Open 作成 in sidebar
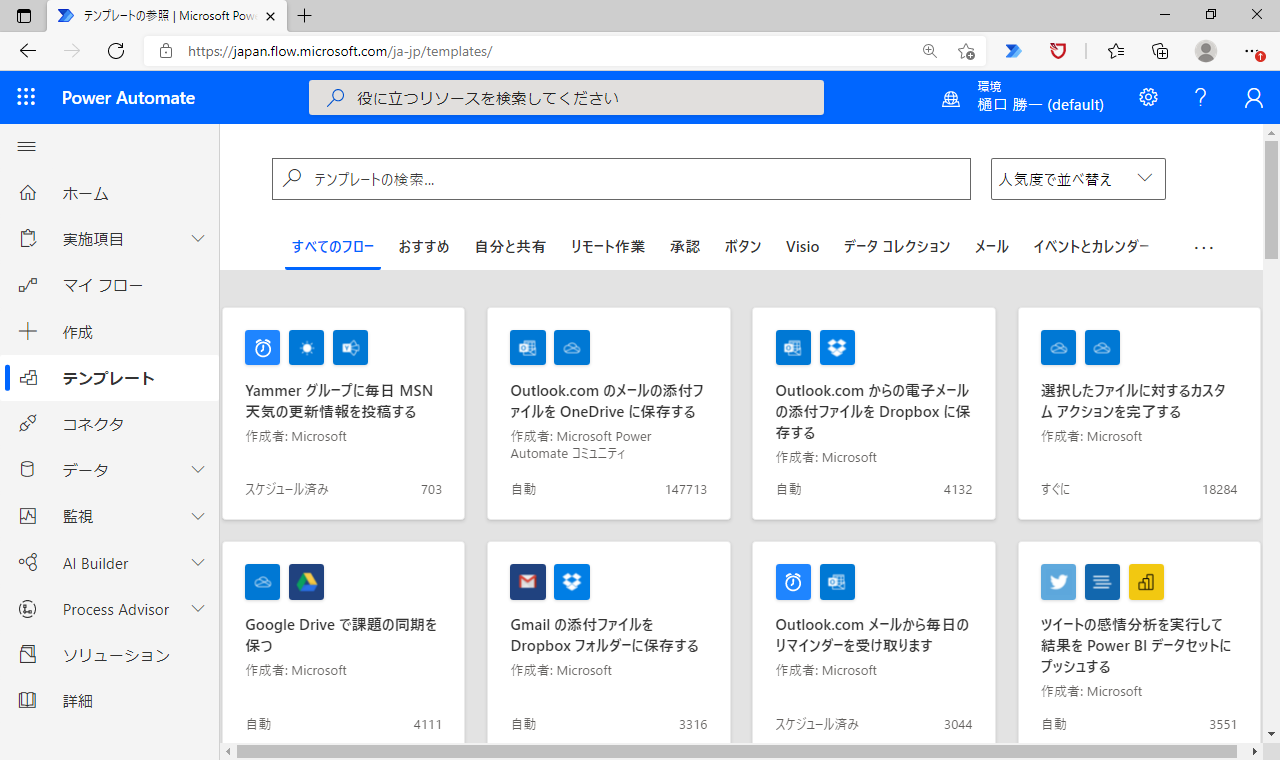The image size is (1280, 760). pyautogui.click(x=110, y=332)
